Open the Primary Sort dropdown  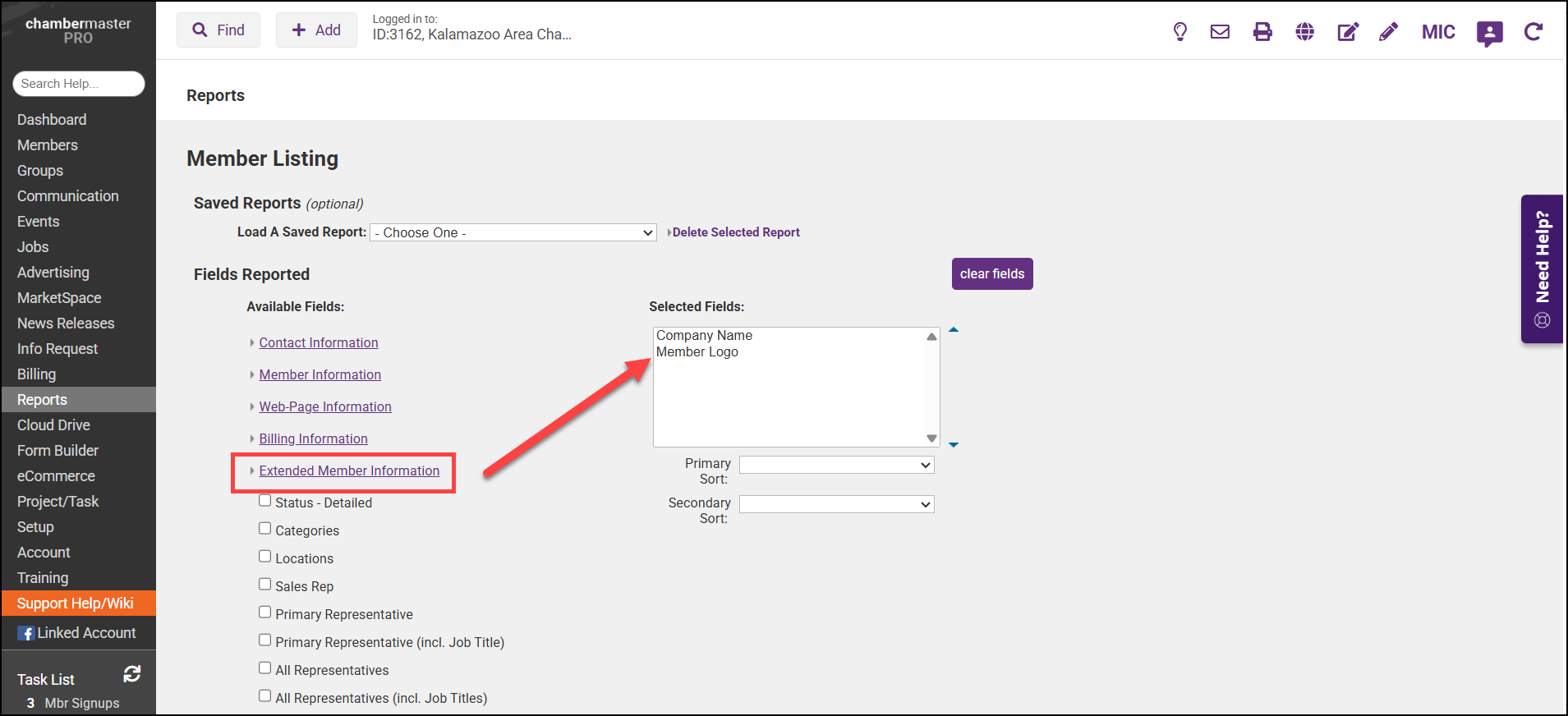coord(836,466)
